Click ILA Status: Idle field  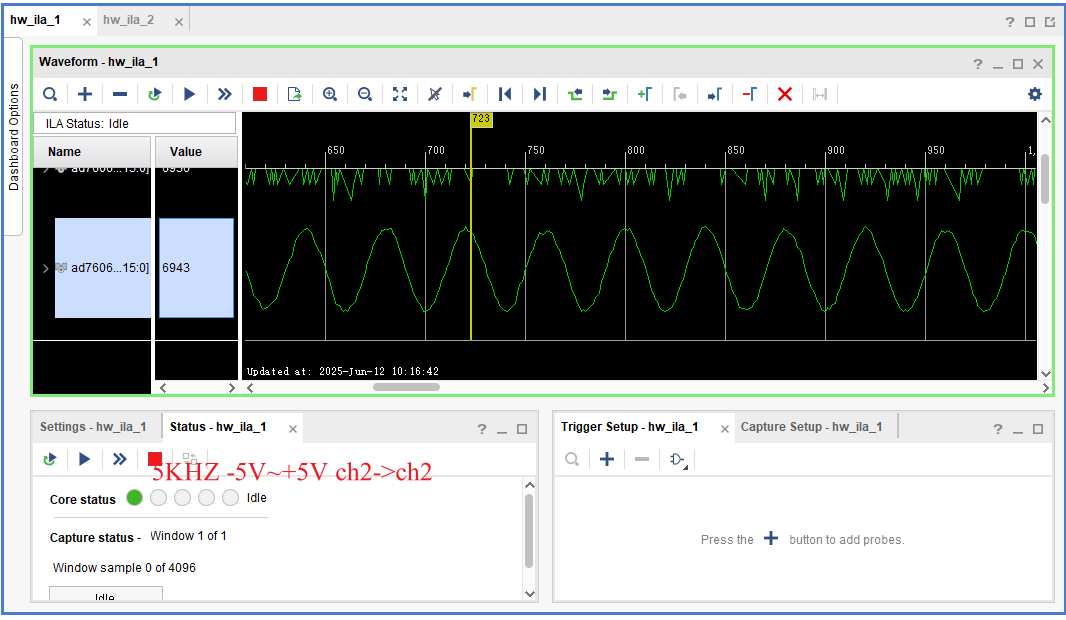tap(135, 123)
